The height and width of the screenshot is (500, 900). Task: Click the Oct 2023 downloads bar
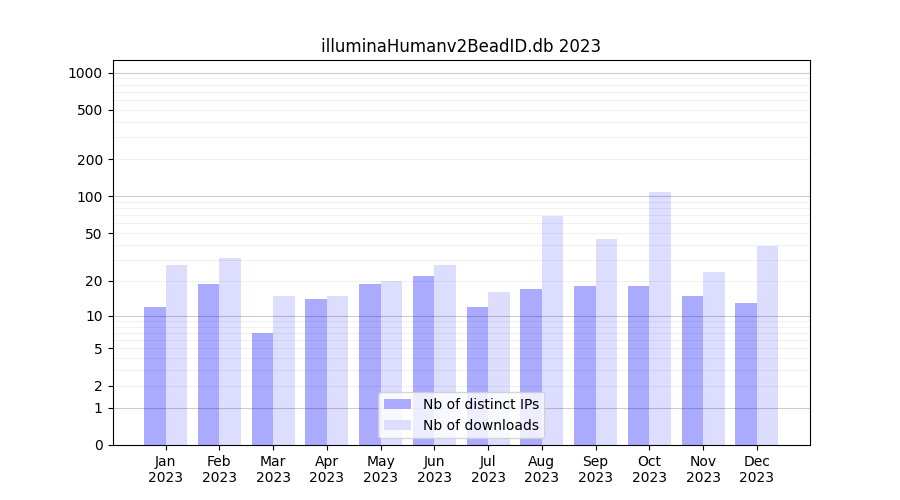(x=660, y=318)
